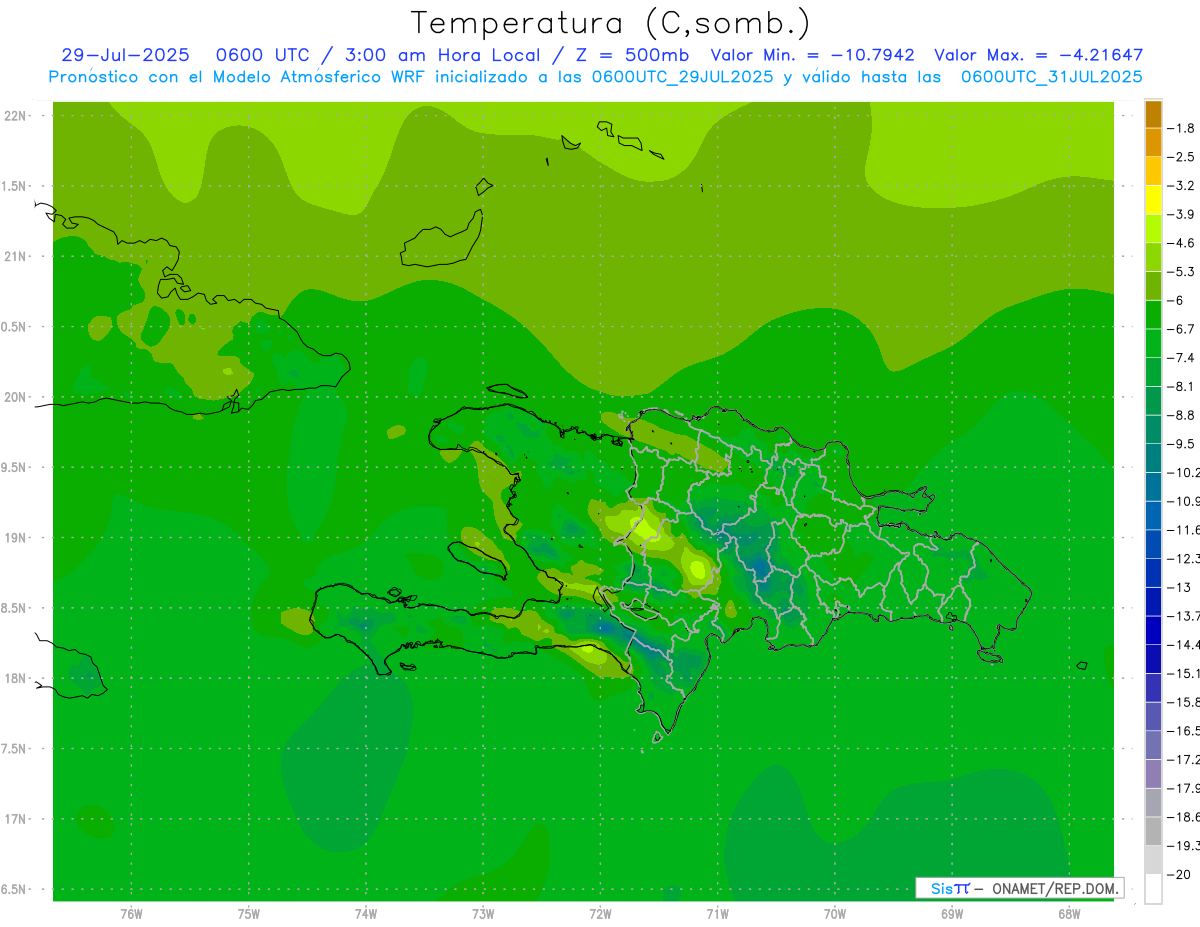Viewport: 1200px width, 927px height.
Task: Click the "74W" longitude label
Action: coord(366,914)
